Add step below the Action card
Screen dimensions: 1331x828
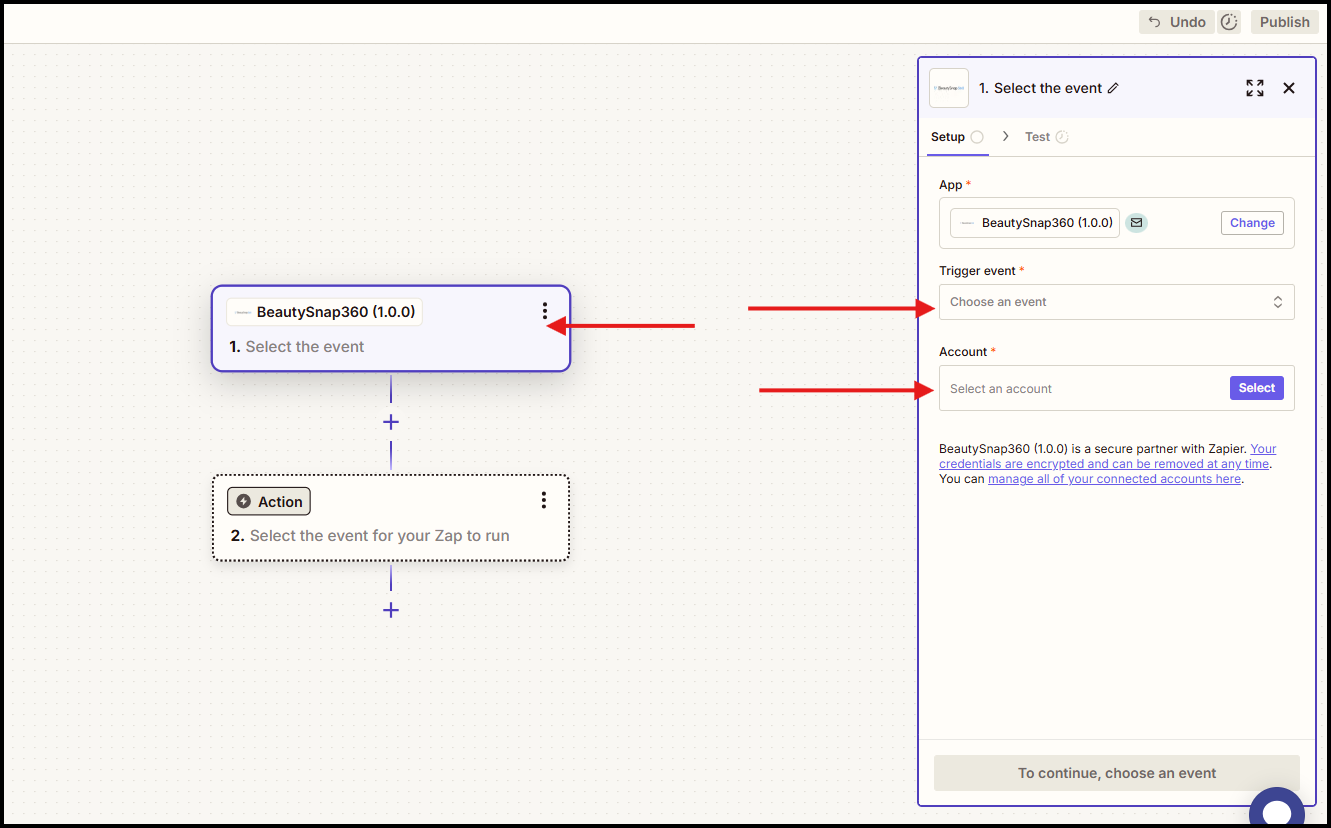(x=391, y=610)
